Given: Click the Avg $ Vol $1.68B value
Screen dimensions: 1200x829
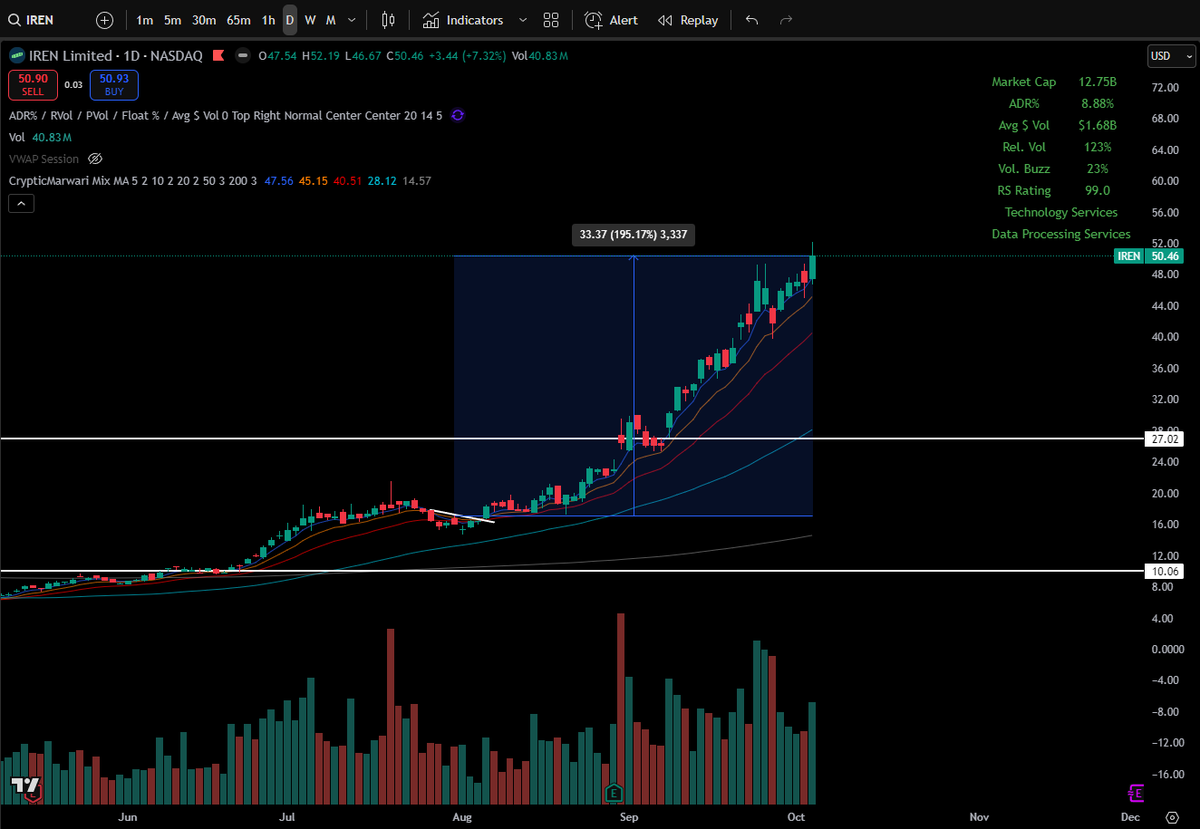Looking at the screenshot, I should click(x=1096, y=125).
